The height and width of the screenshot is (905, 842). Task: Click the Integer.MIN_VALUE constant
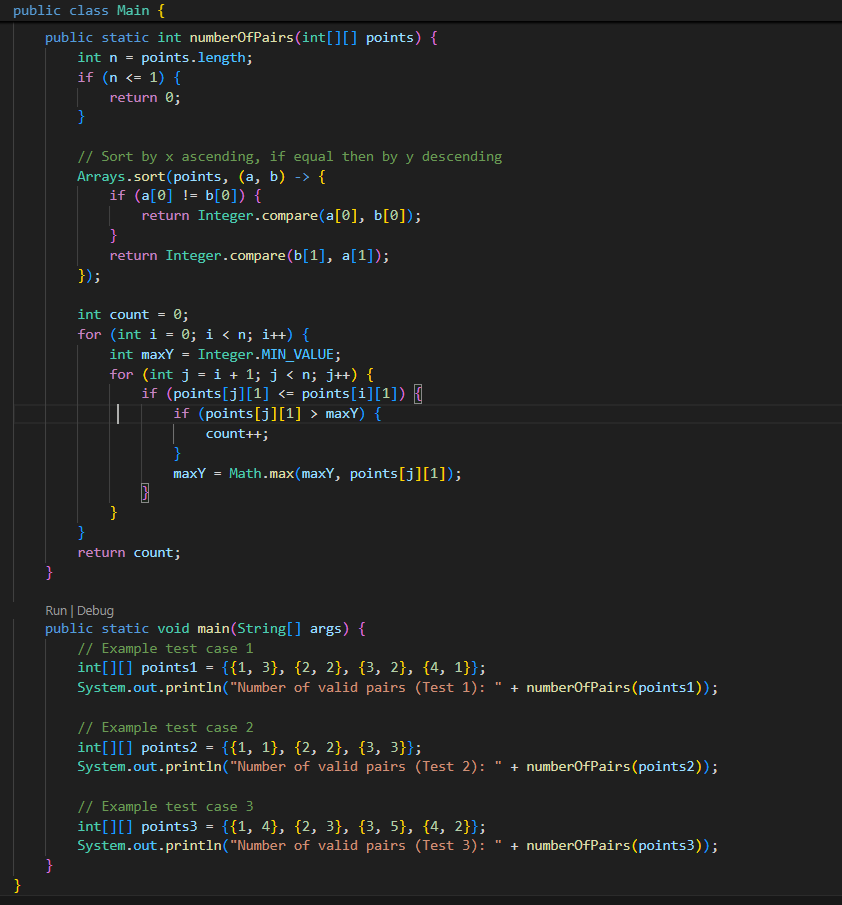point(266,354)
